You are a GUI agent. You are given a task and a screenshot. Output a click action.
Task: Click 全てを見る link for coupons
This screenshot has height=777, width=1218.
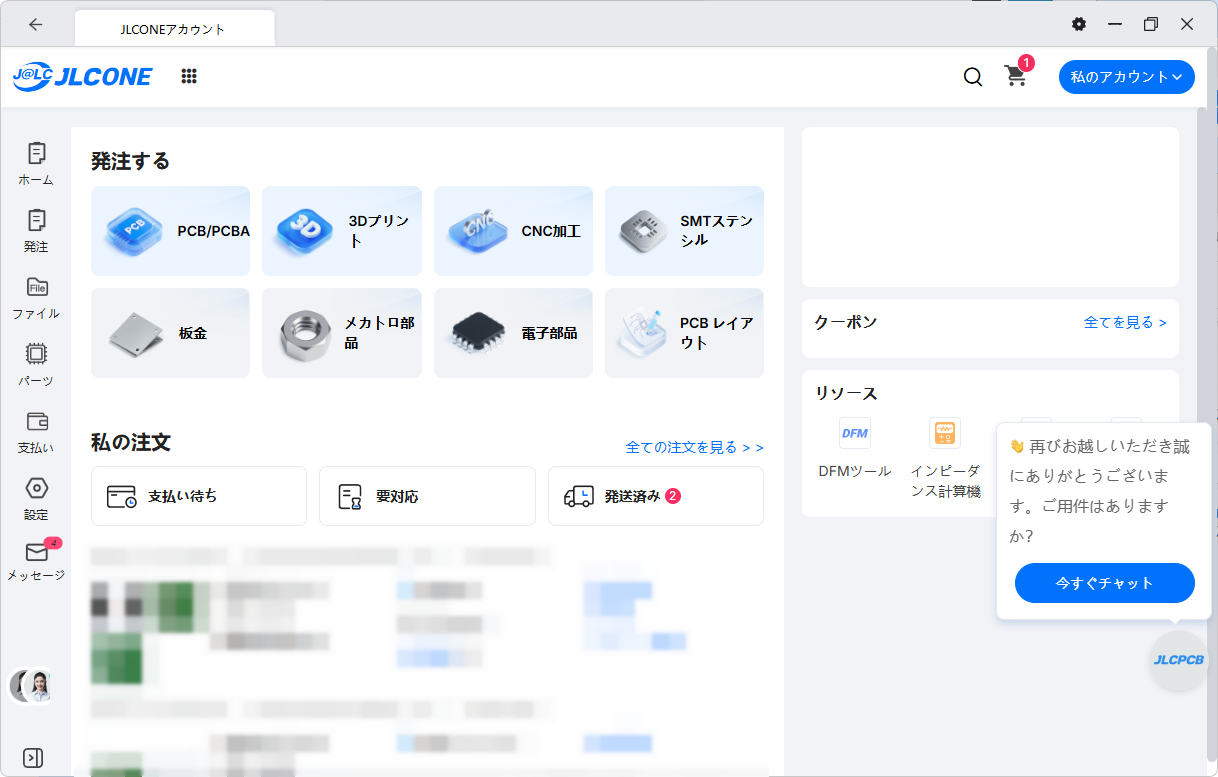tap(1124, 322)
